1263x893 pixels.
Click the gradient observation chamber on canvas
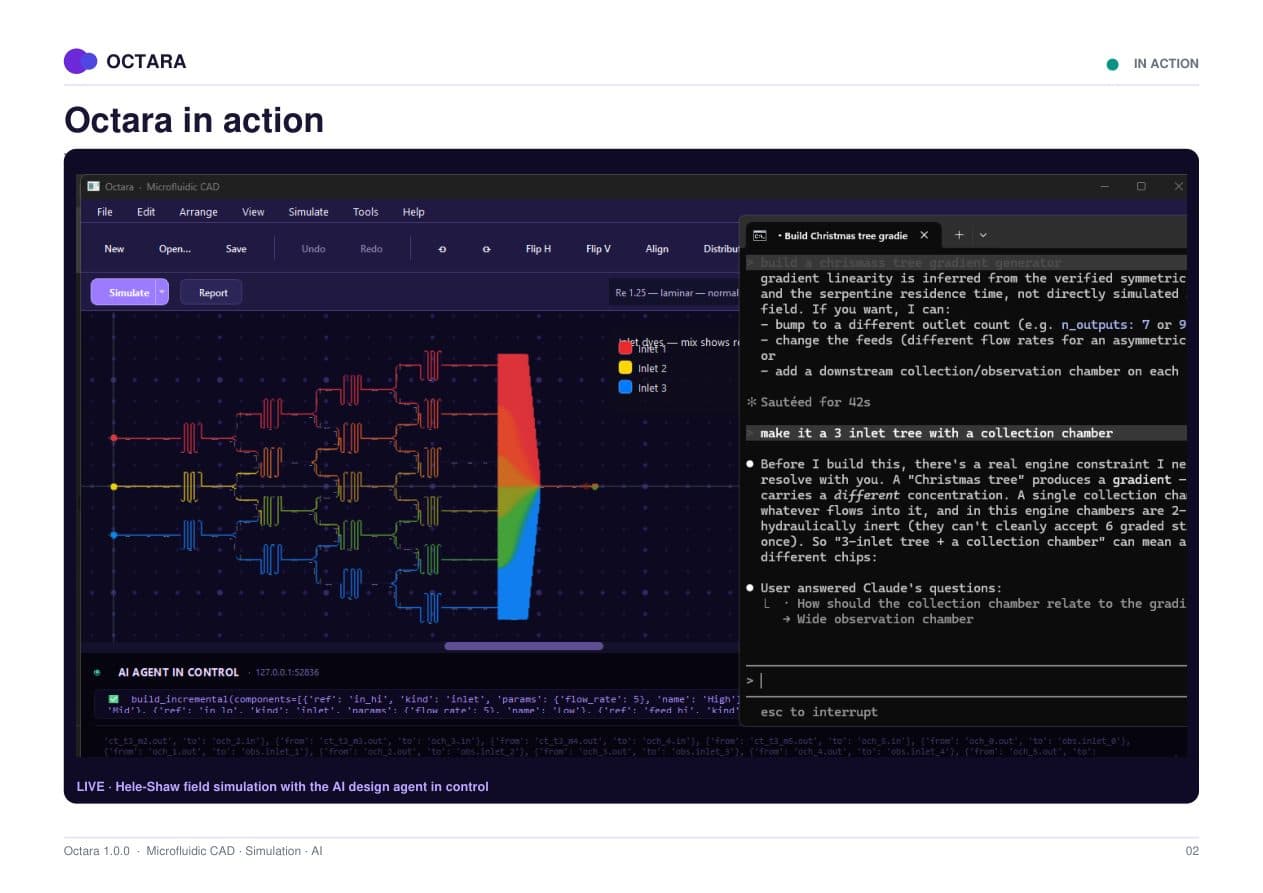(518, 486)
